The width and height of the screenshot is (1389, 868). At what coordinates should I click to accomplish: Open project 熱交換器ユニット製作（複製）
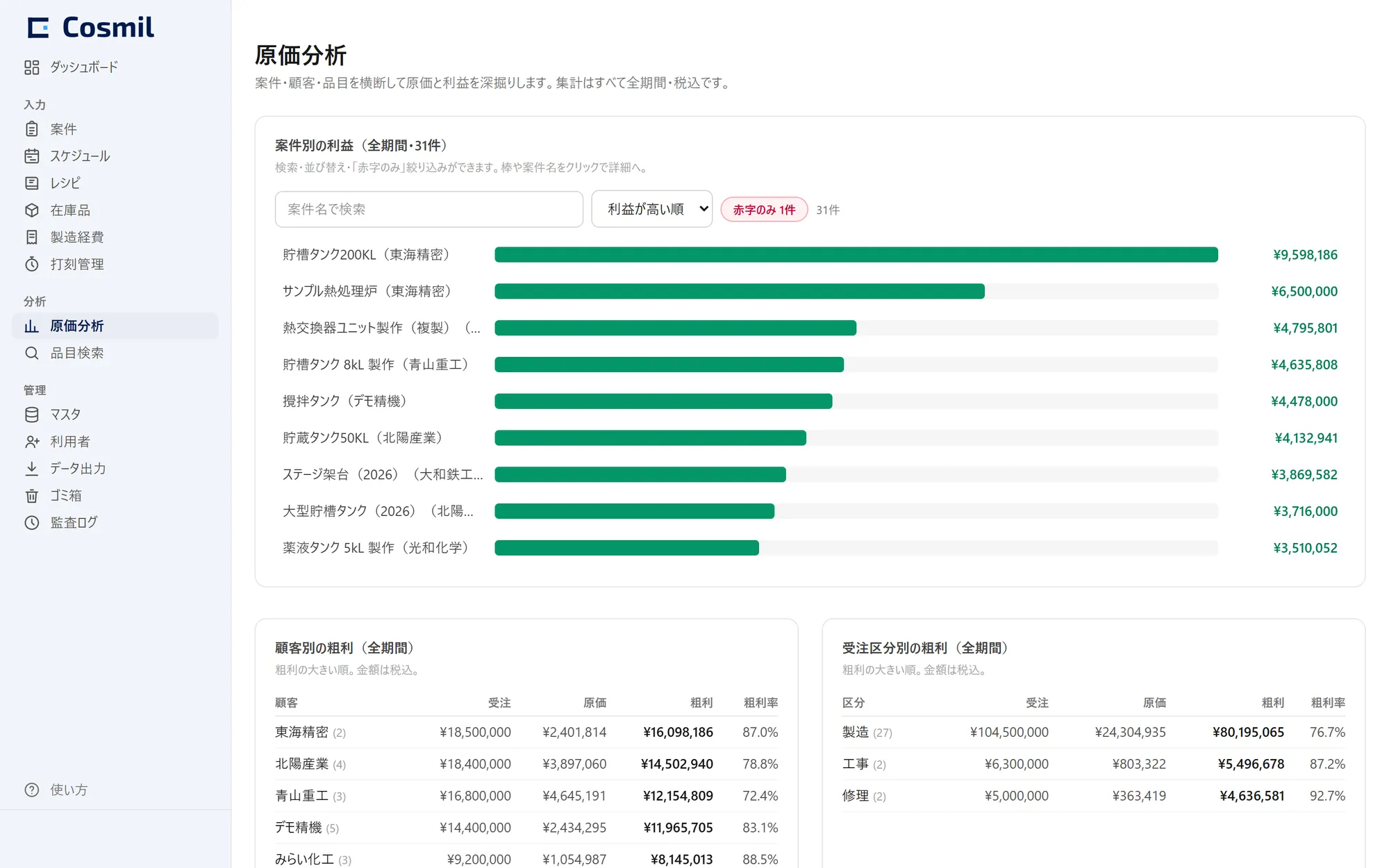[382, 328]
